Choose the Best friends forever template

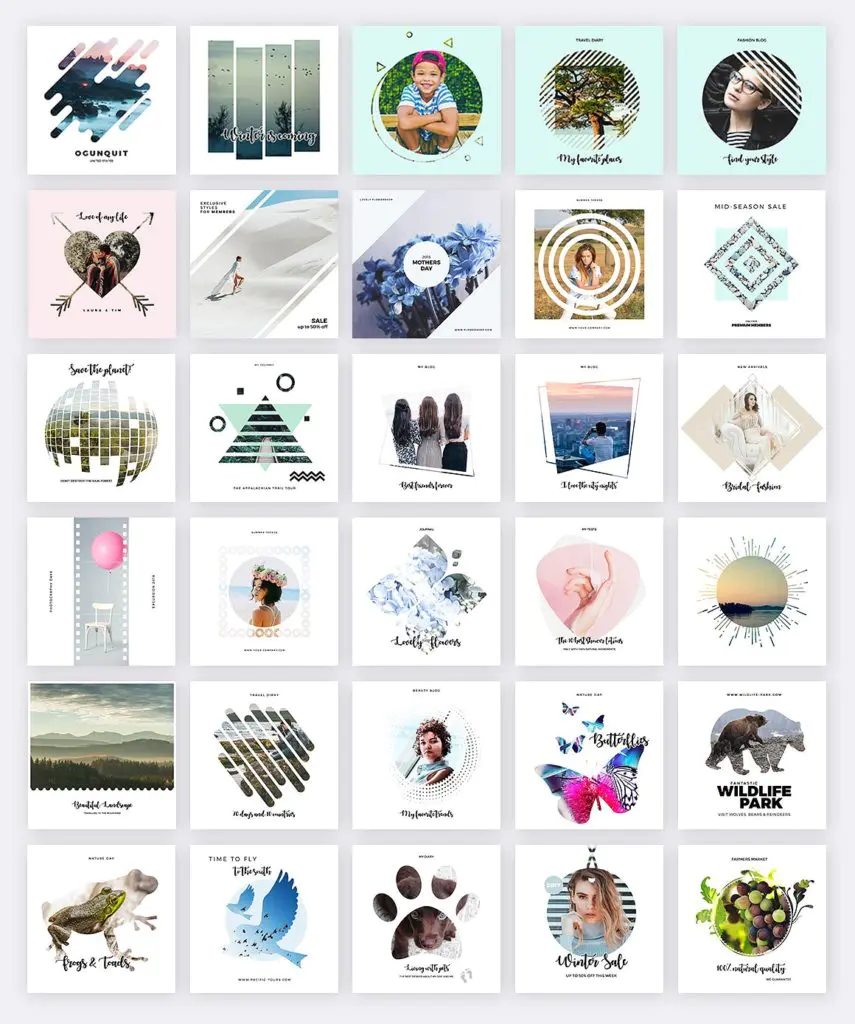tap(427, 428)
